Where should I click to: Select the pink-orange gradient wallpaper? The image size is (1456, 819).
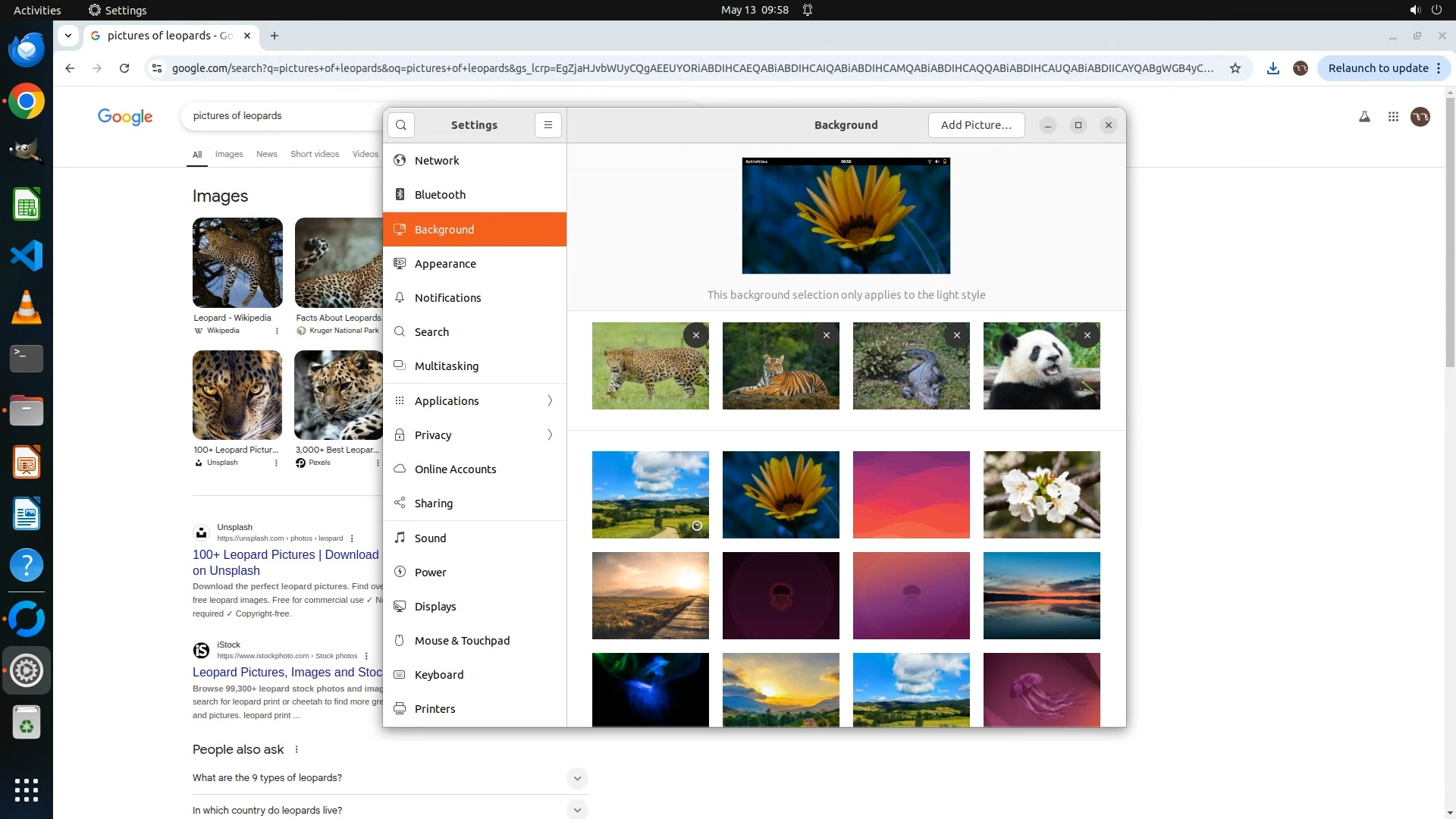pos(911,494)
